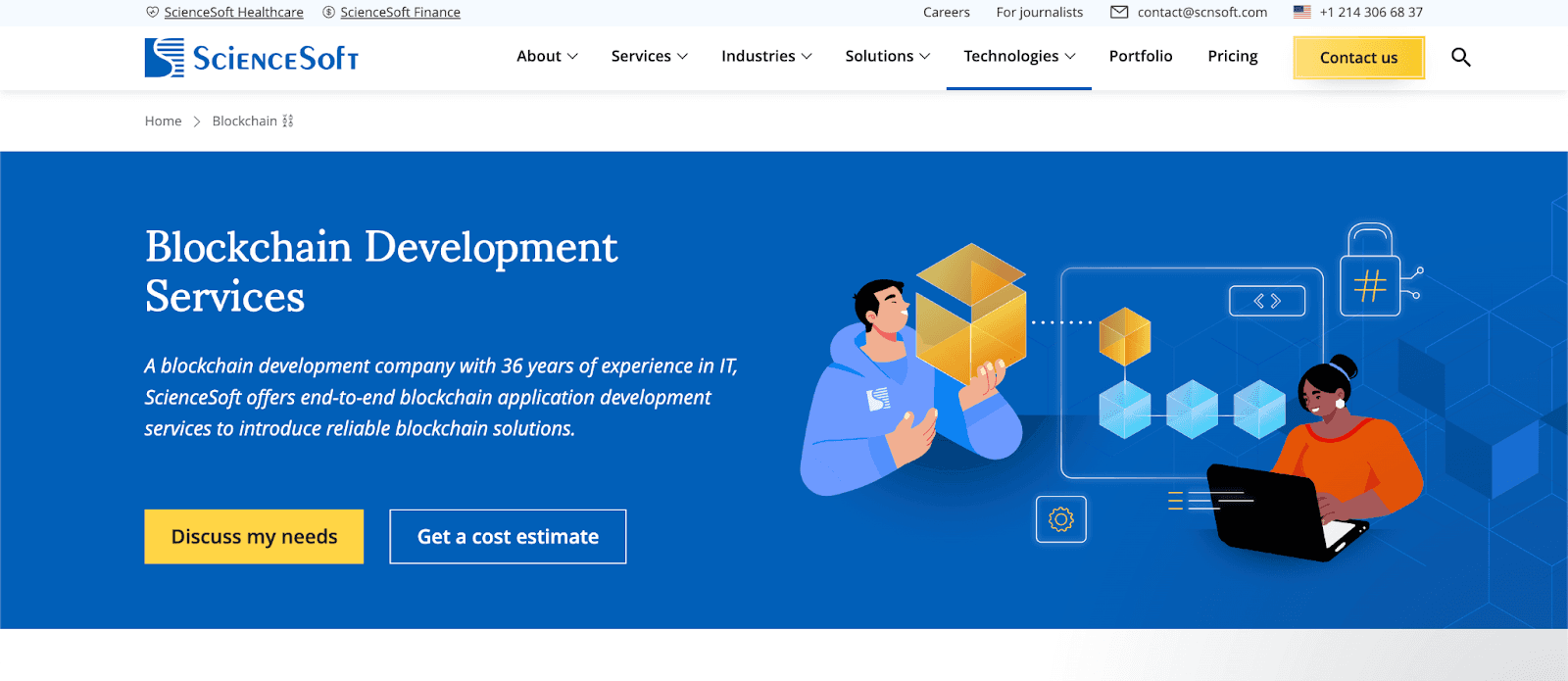Viewport: 1568px width, 681px height.
Task: Open the For journalists link
Action: (1040, 12)
